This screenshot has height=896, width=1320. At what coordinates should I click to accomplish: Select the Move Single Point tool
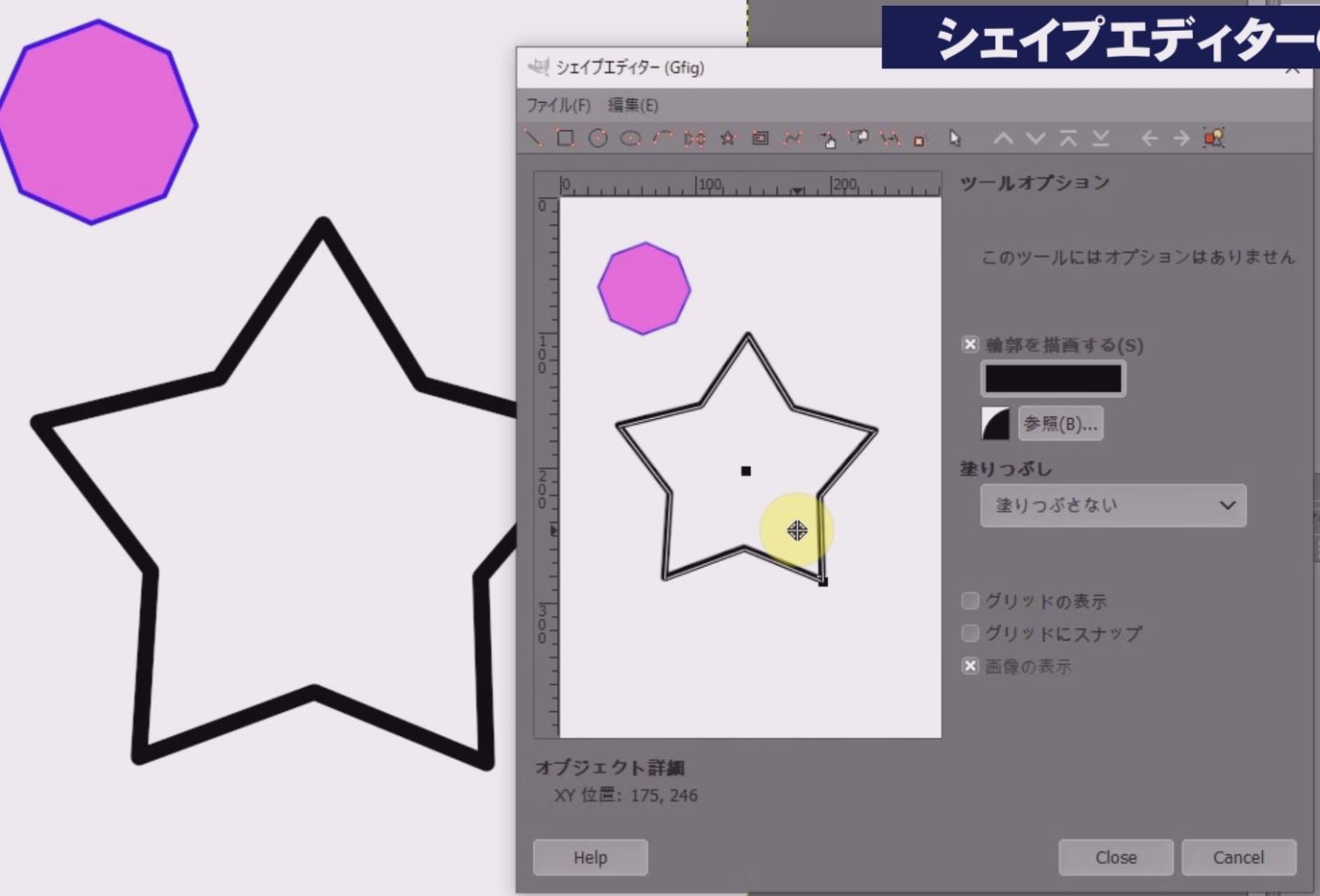(x=858, y=138)
